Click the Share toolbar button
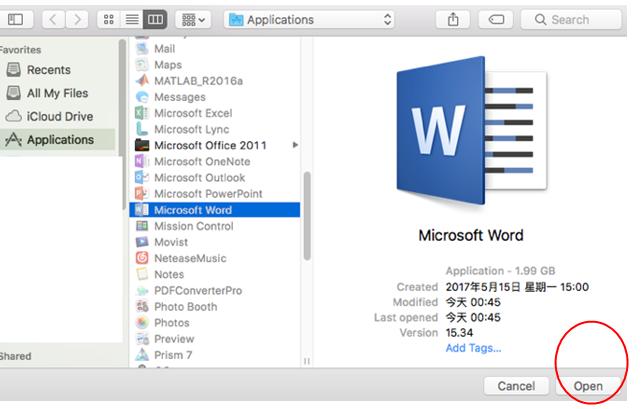The height and width of the screenshot is (409, 642). tap(453, 19)
